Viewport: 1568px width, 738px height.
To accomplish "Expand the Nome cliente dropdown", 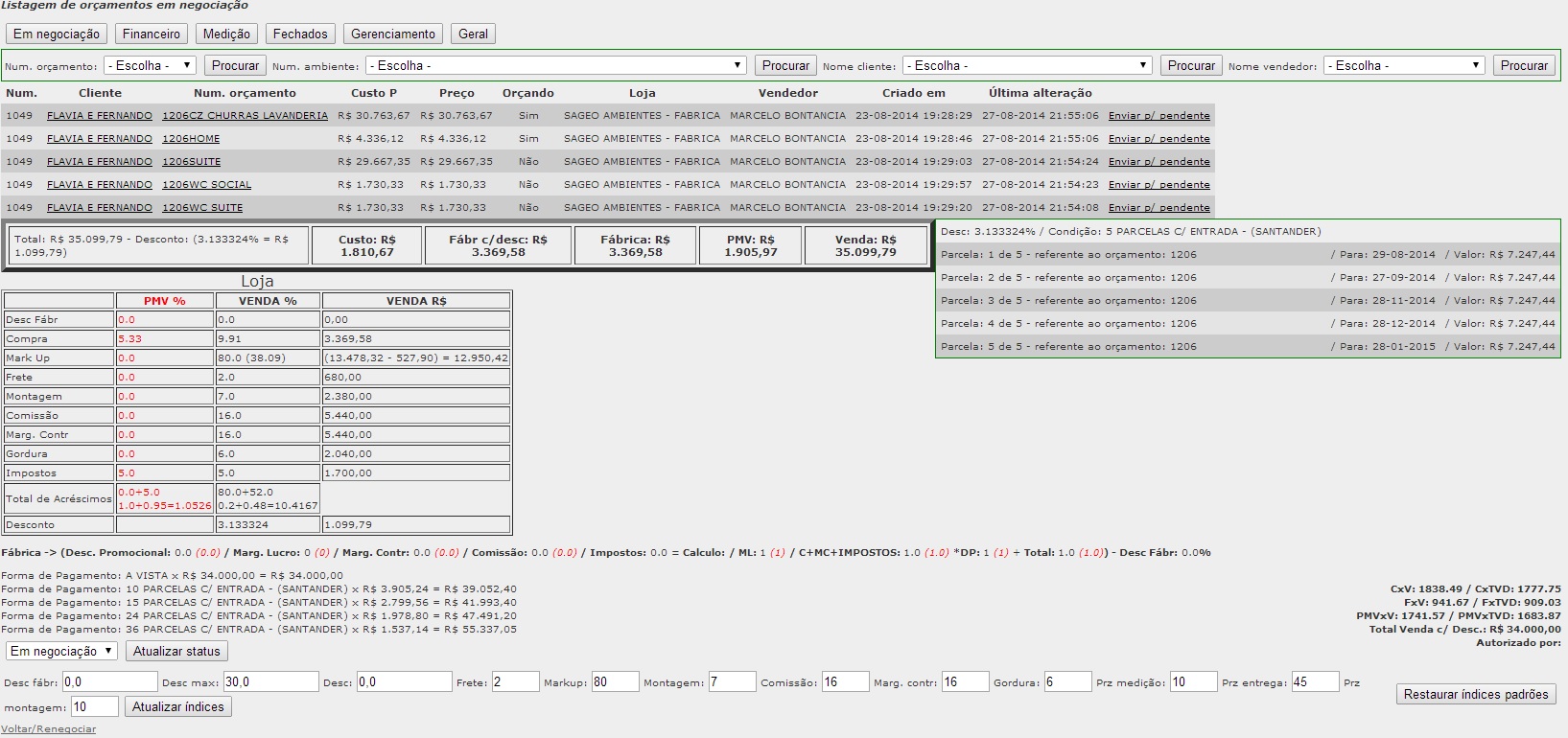I will (1027, 65).
